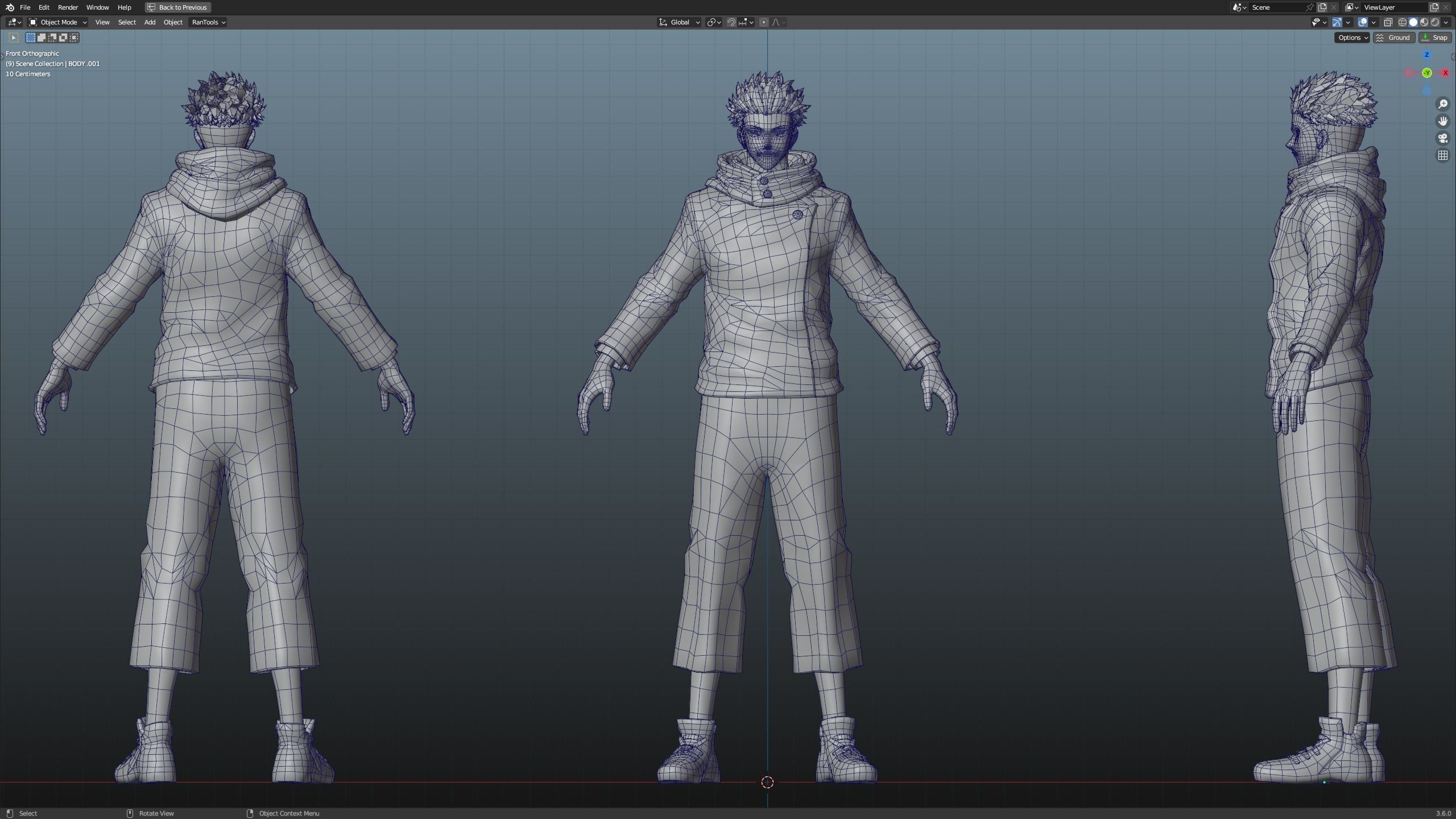Viewport: 1456px width, 819px height.
Task: Toggle the viewport overlays button
Action: tap(1363, 22)
